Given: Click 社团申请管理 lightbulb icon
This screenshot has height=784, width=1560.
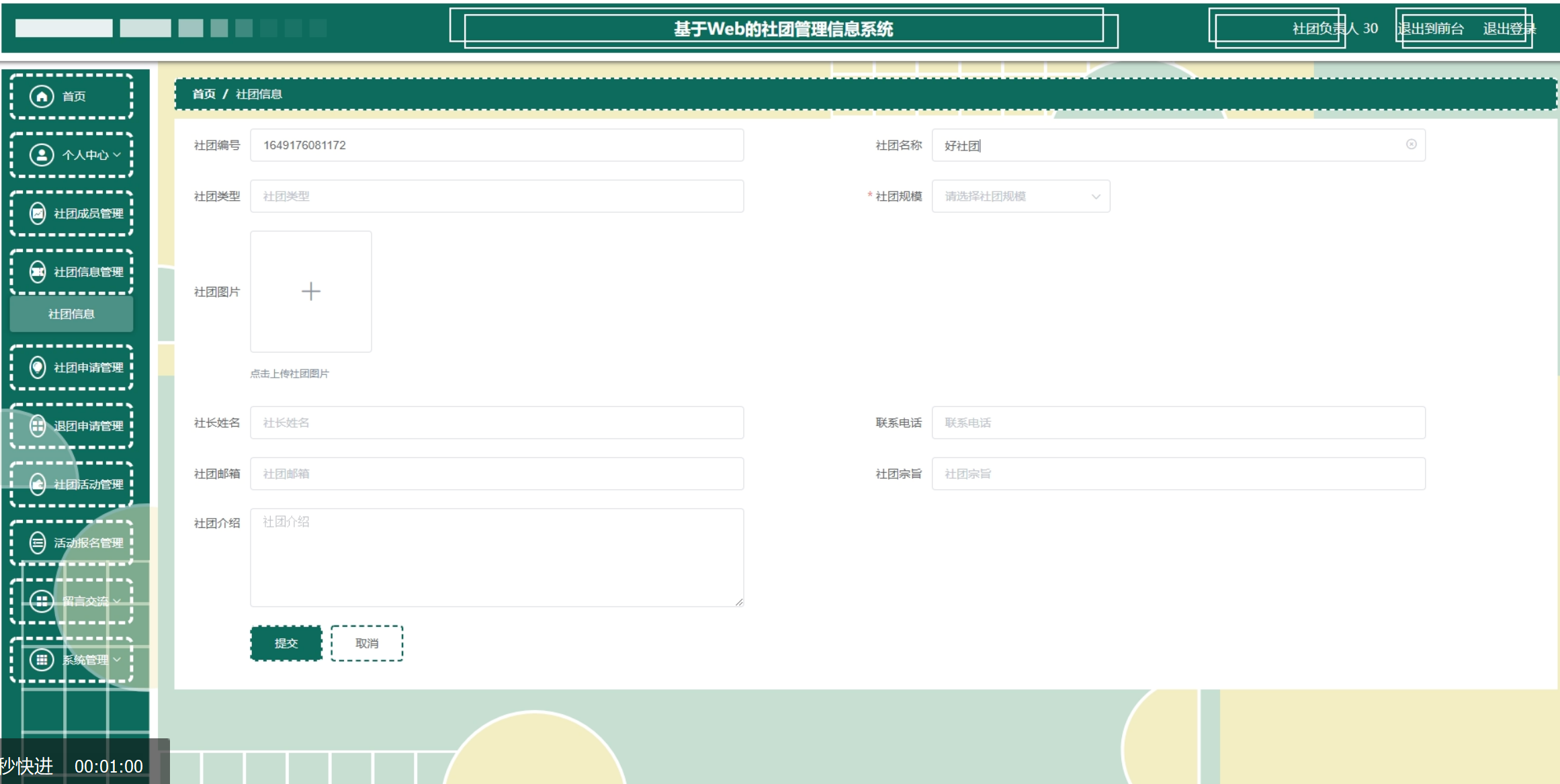Looking at the screenshot, I should coord(38,367).
